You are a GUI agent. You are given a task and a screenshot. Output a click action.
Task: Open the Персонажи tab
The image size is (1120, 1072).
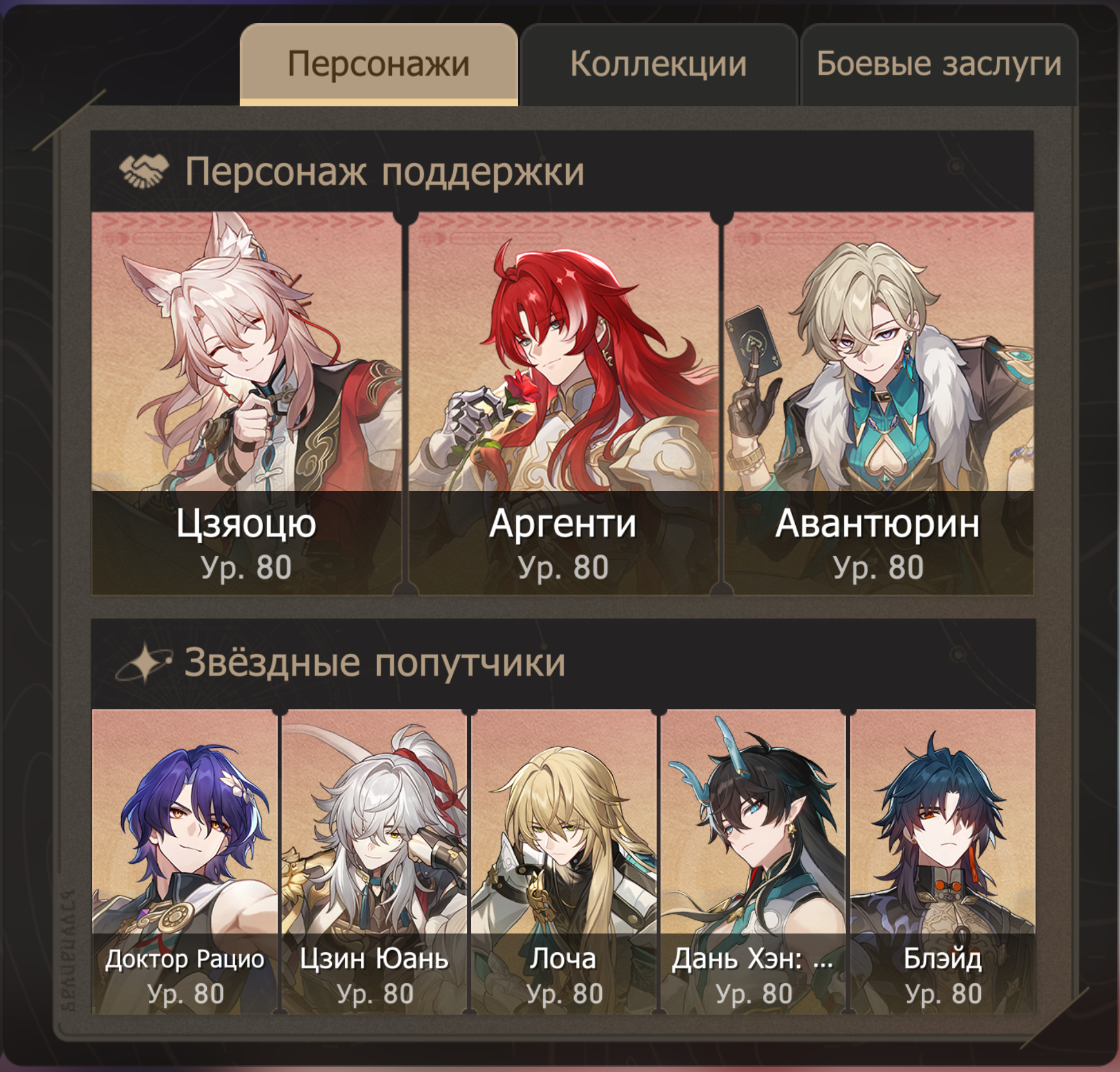378,64
